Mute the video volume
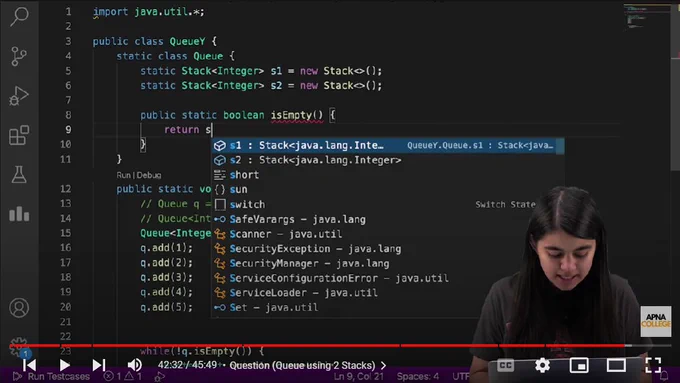 coord(134,365)
